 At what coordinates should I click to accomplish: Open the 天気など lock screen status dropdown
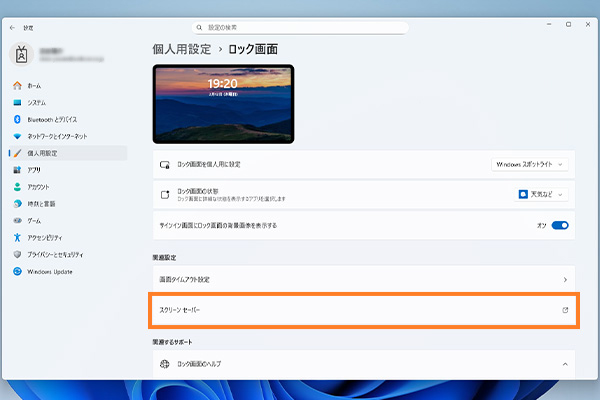pos(541,194)
